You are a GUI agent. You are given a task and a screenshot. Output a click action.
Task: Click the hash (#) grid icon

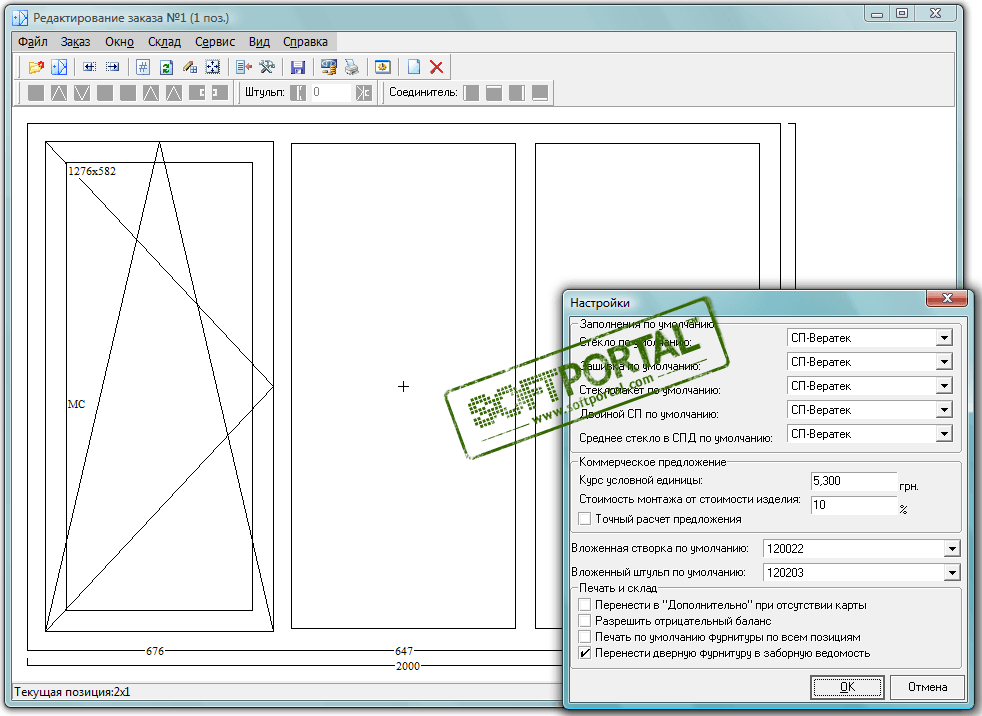143,66
